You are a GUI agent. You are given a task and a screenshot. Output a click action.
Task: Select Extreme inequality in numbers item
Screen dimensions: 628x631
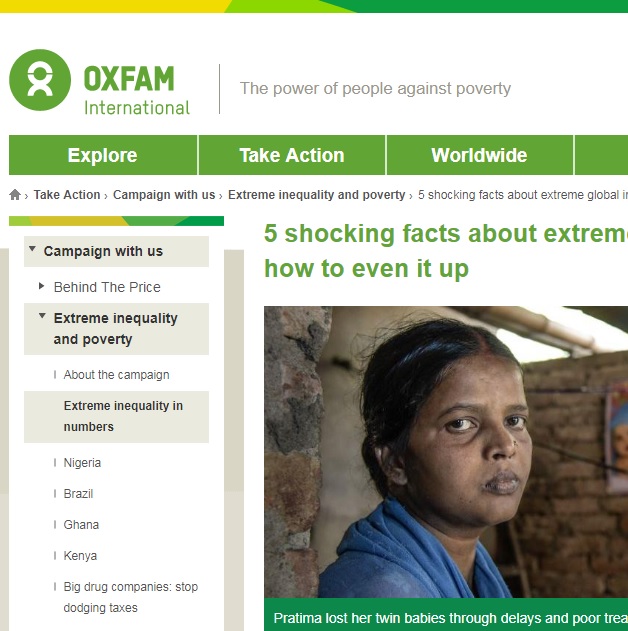pyautogui.click(x=116, y=417)
